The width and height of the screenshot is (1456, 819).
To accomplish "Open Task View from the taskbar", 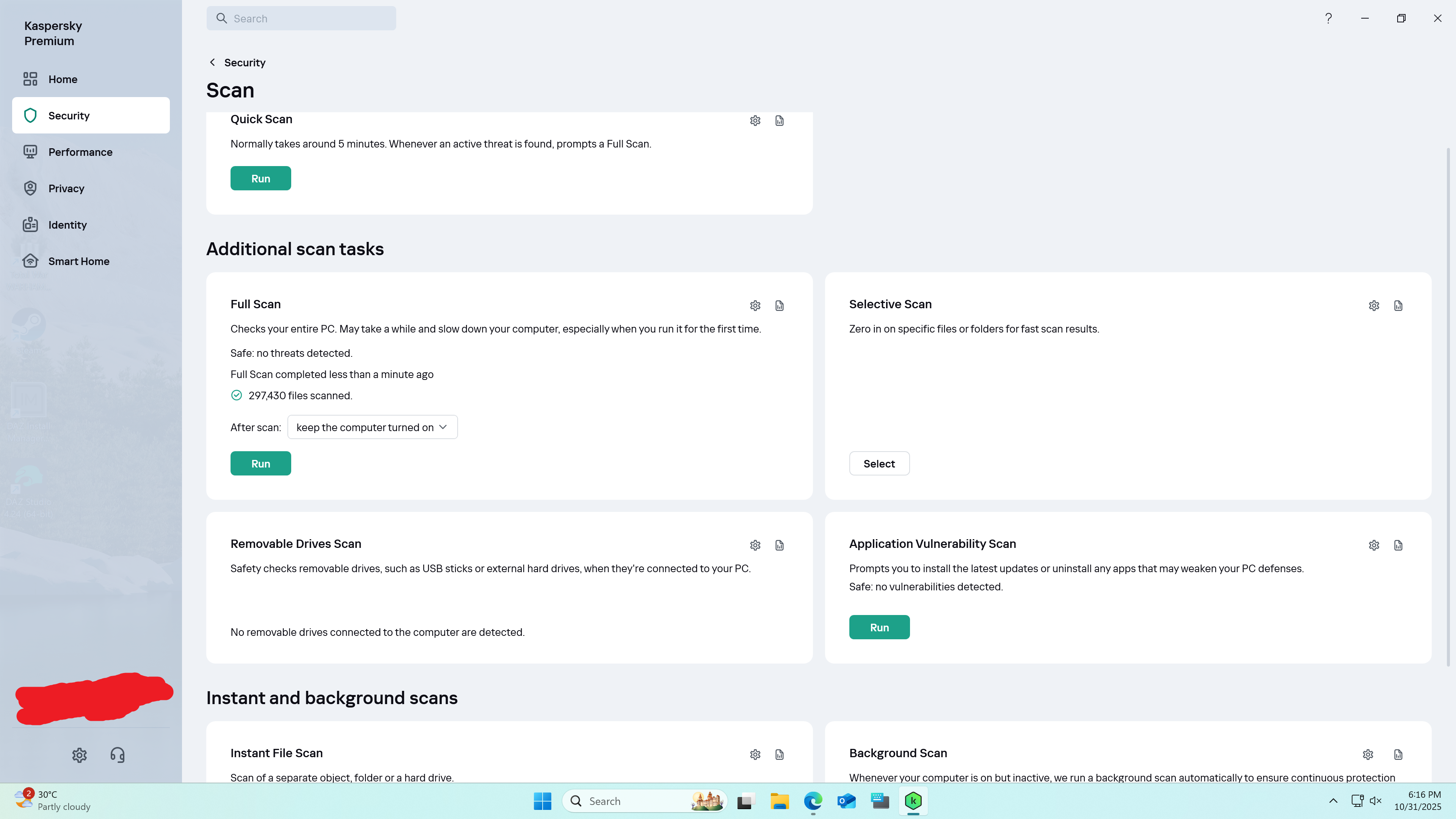I will pyautogui.click(x=746, y=801).
